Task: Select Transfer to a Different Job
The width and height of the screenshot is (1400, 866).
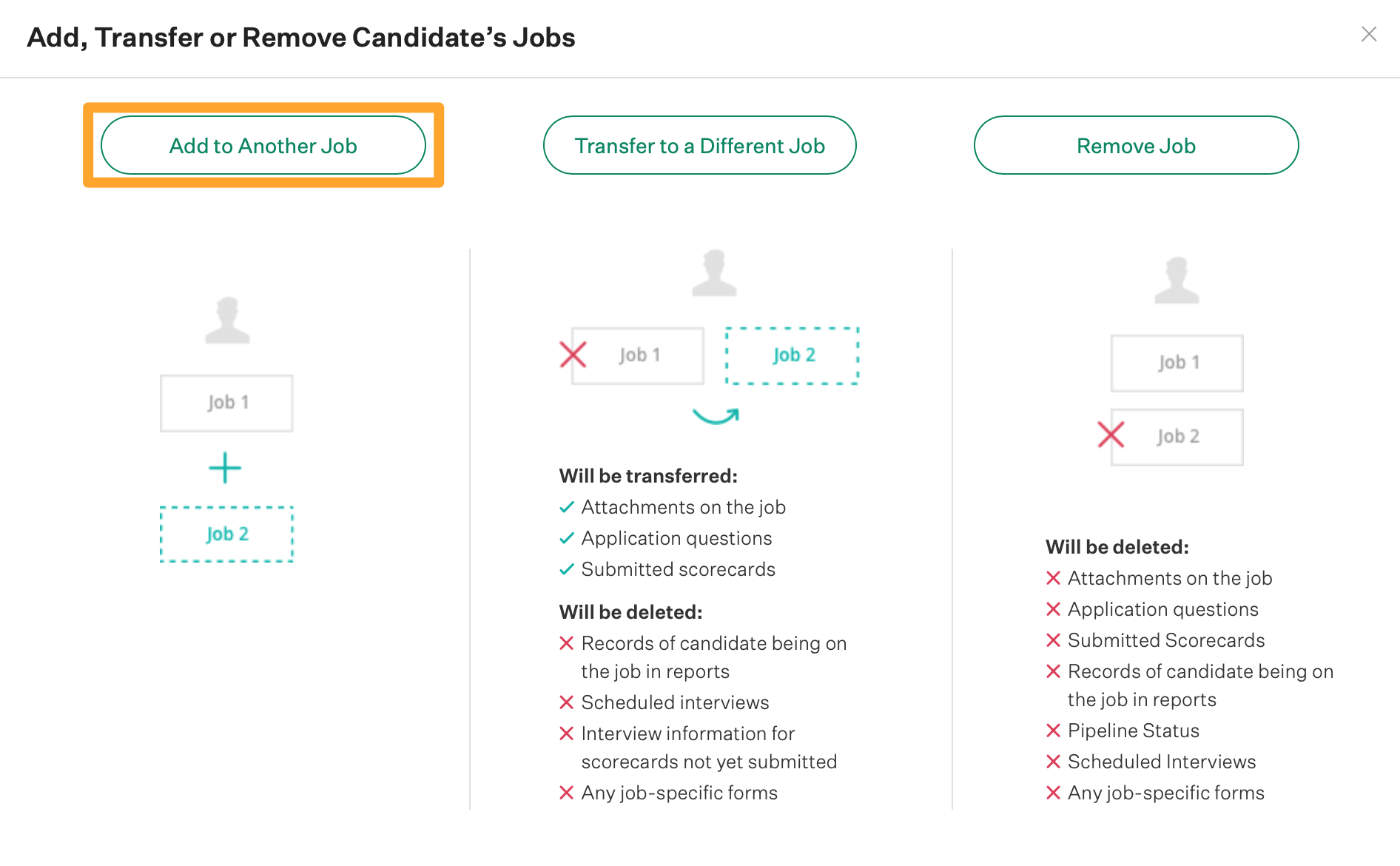Action: [x=699, y=145]
